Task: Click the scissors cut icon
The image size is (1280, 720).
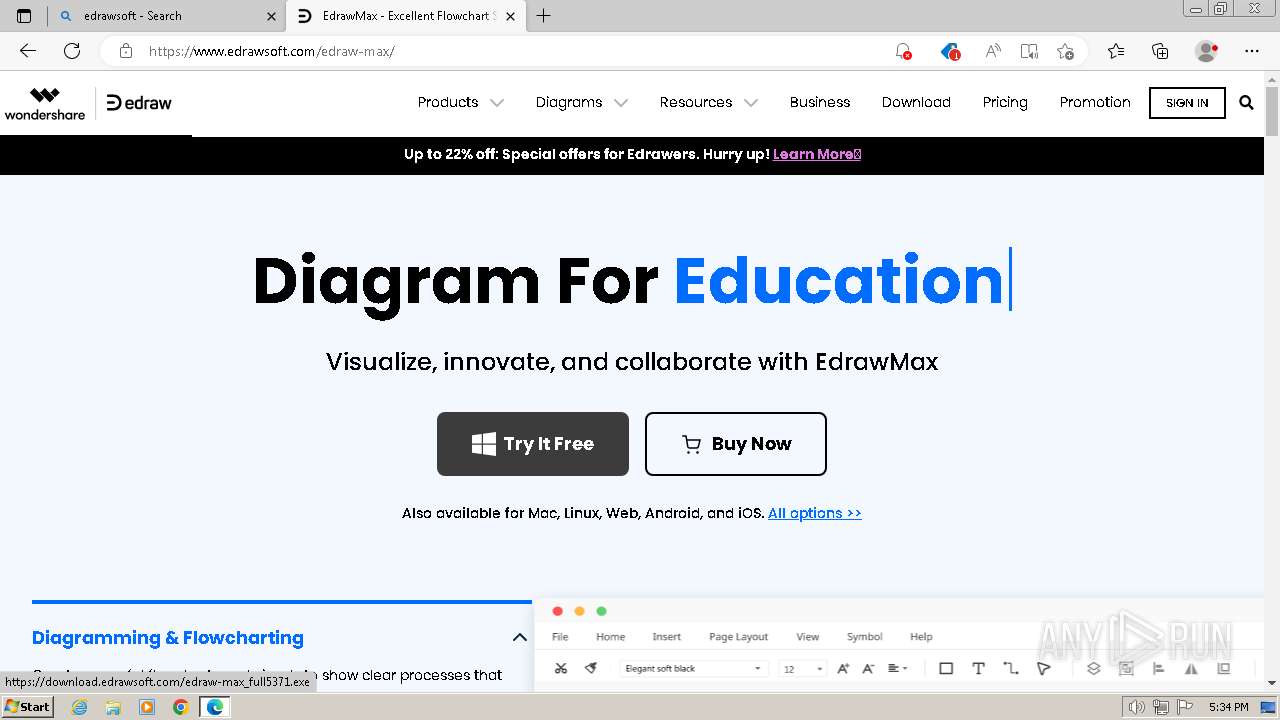Action: (x=561, y=668)
